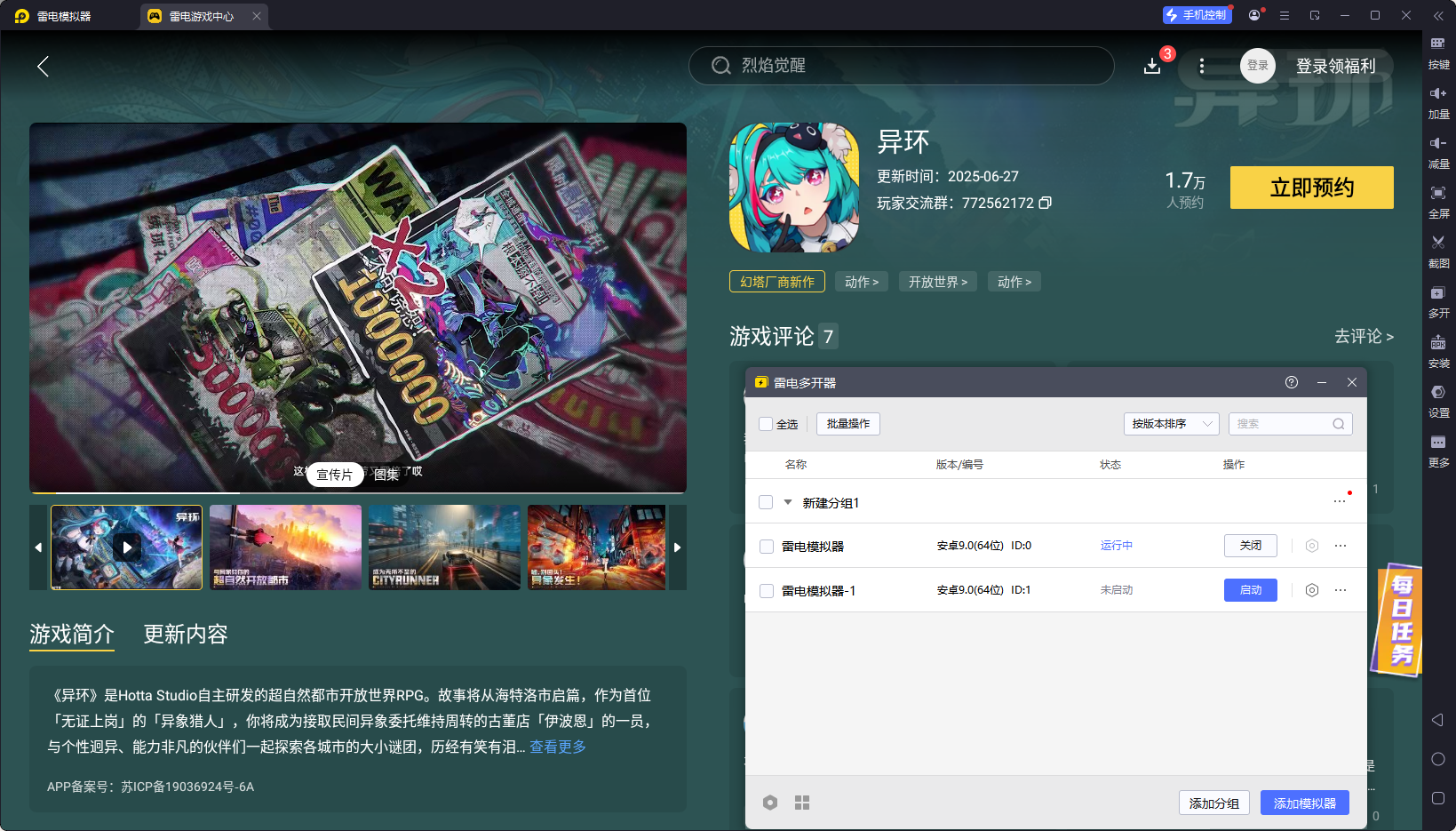1456x831 pixels.
Task: Click 添加模拟器 add emulator button
Action: (x=1305, y=803)
